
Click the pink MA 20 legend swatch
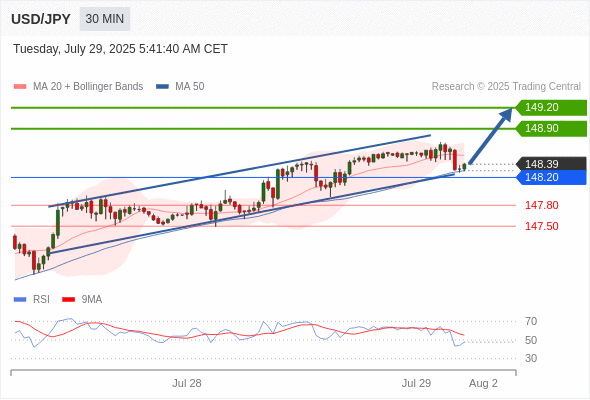click(20, 87)
